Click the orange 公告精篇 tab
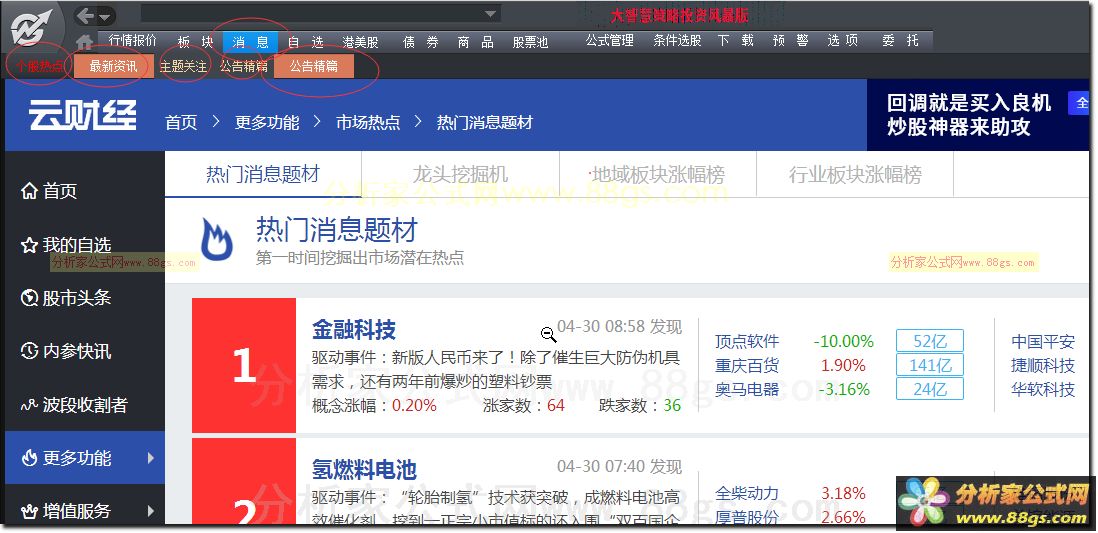The image size is (1098, 533). point(314,67)
